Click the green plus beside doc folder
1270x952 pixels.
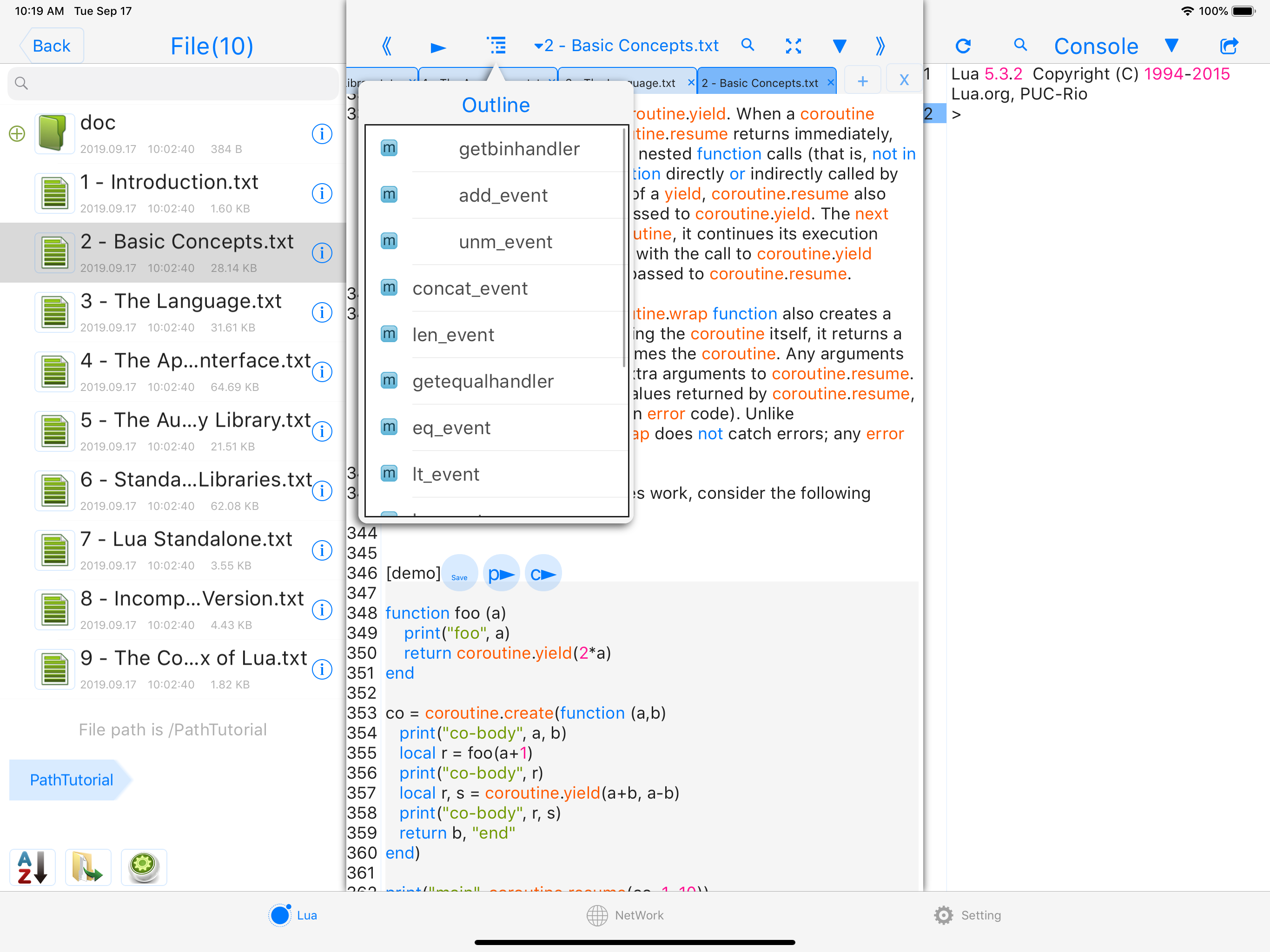[17, 134]
